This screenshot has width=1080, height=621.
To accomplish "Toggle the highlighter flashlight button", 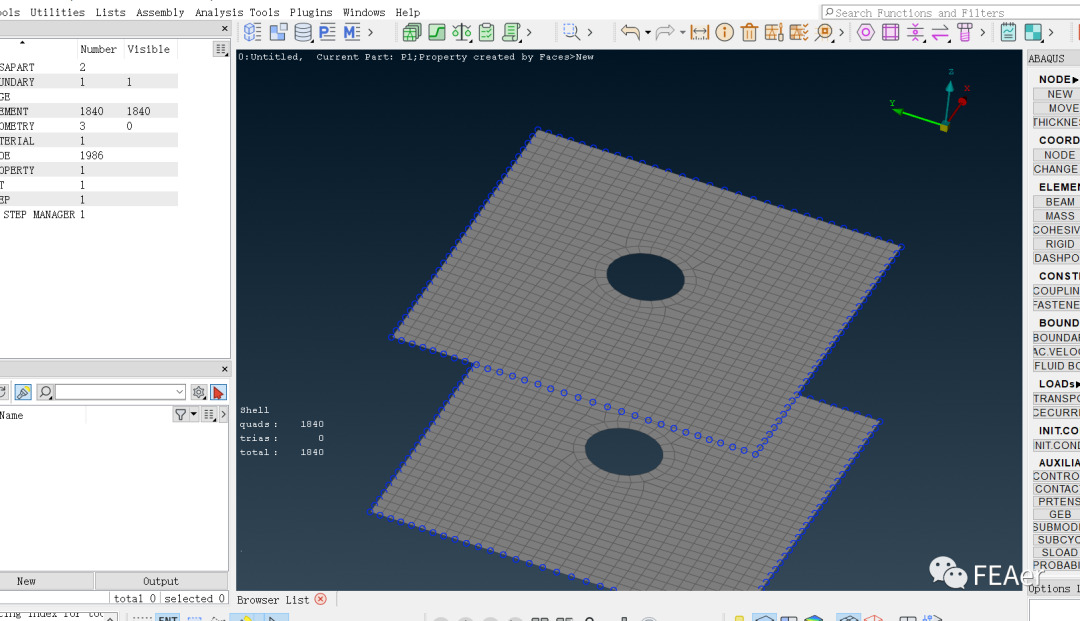I will 23,392.
